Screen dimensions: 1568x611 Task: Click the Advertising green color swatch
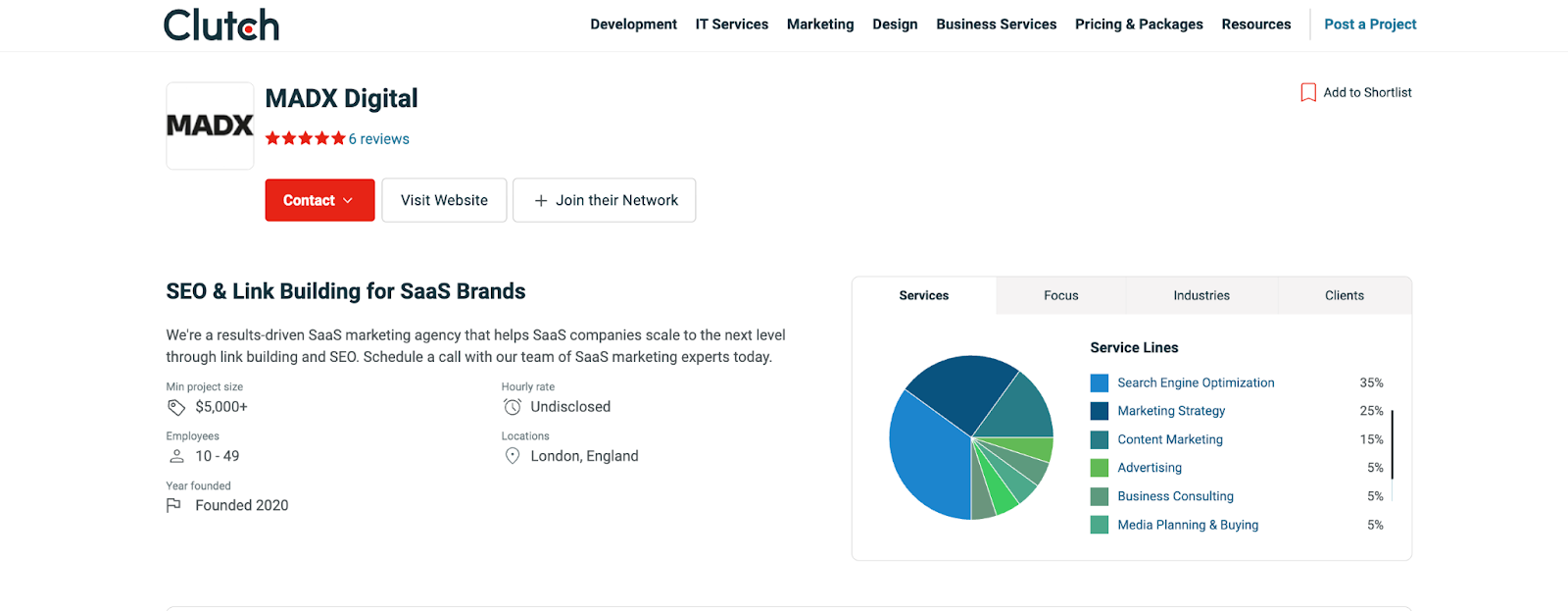point(1100,468)
